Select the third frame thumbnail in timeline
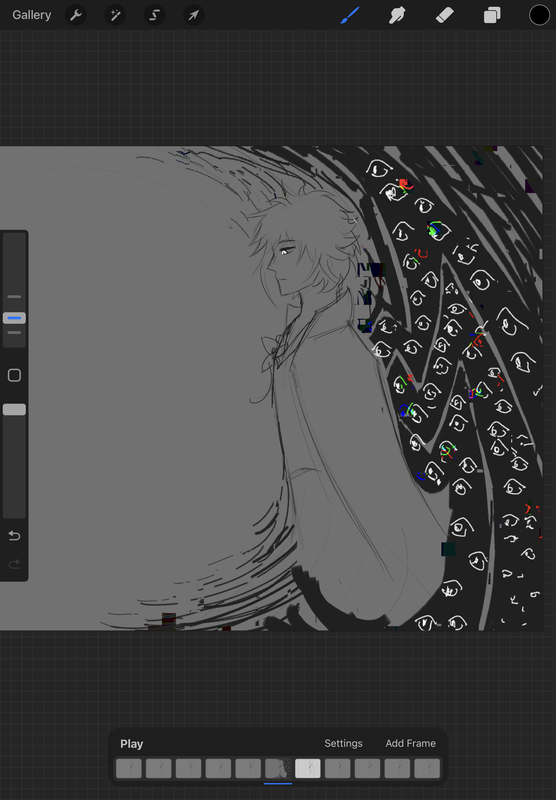556x800 pixels. tap(188, 768)
